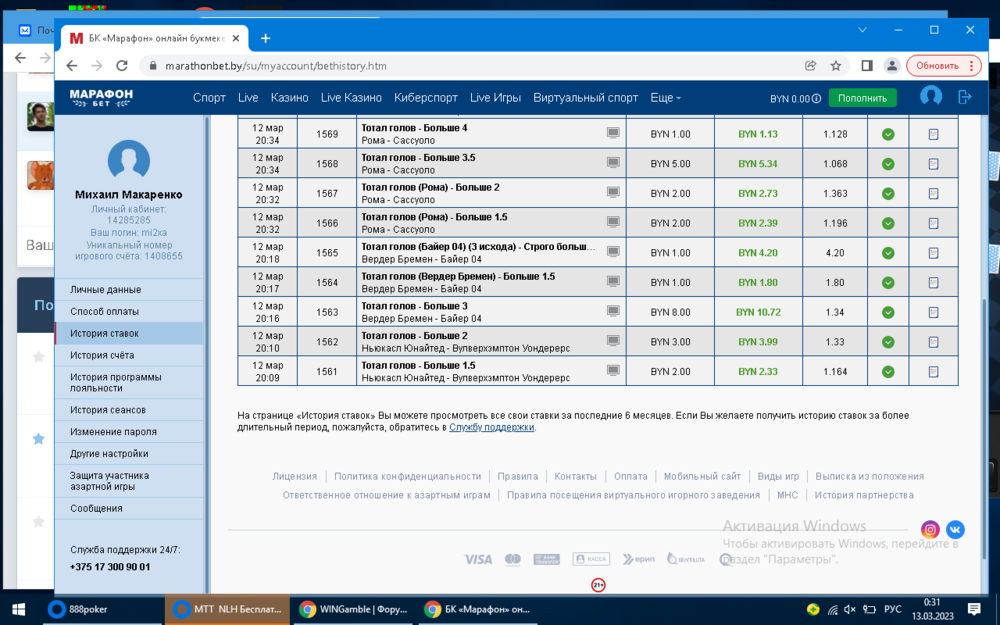Open the Киберспорт menu item

[426, 98]
